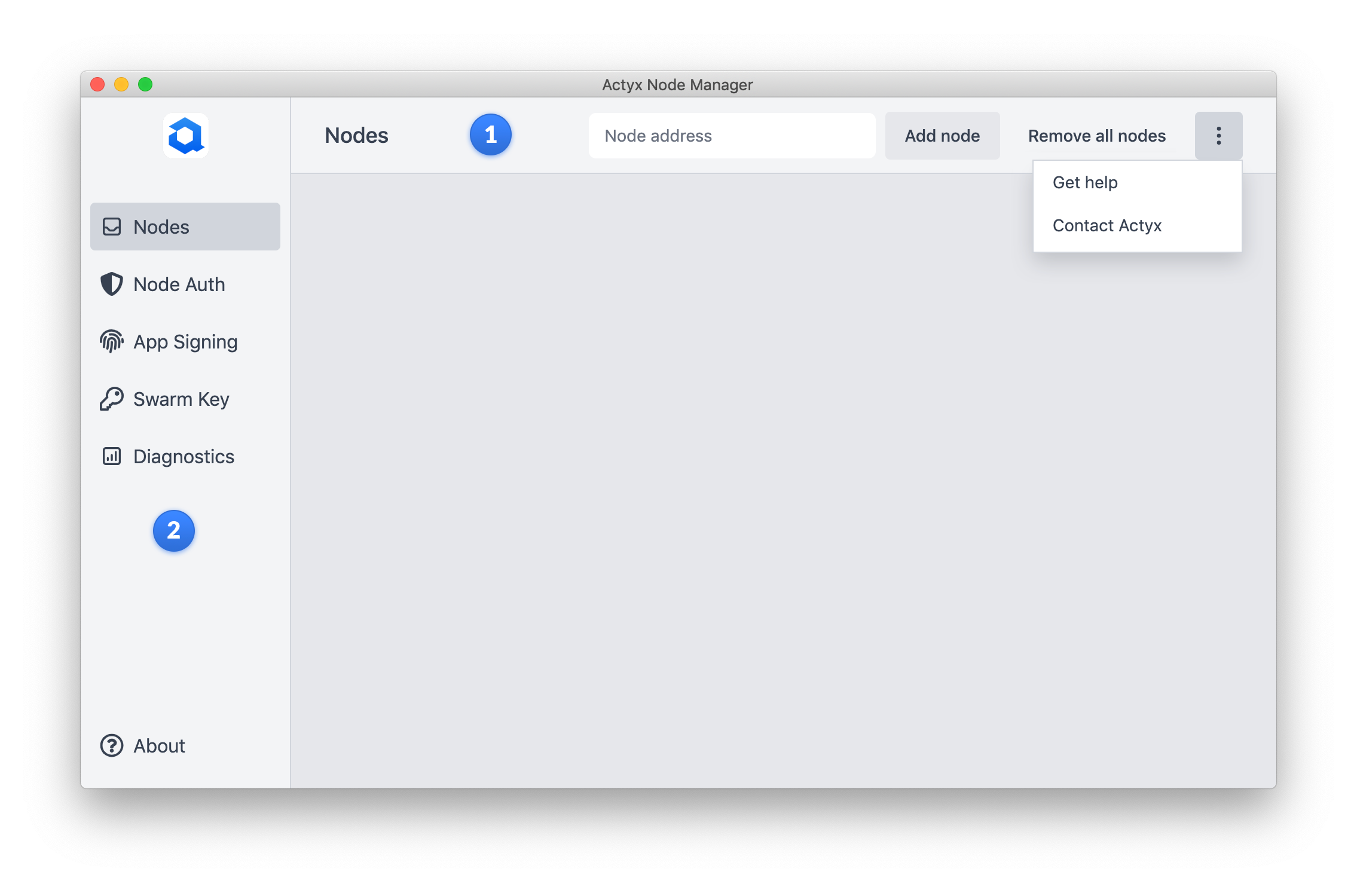The image size is (1357, 896).
Task: Click the green zoom window button
Action: (x=145, y=84)
